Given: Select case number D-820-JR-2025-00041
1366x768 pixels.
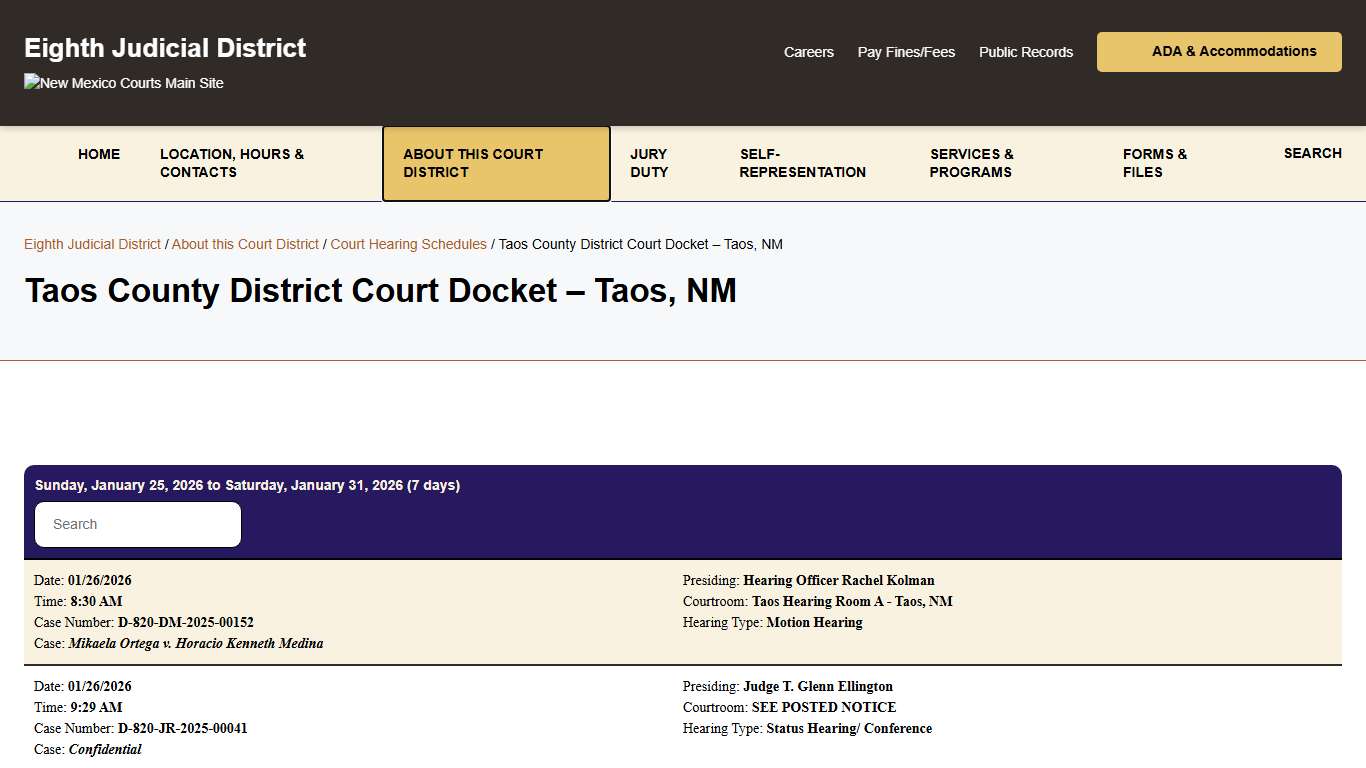Looking at the screenshot, I should point(183,728).
